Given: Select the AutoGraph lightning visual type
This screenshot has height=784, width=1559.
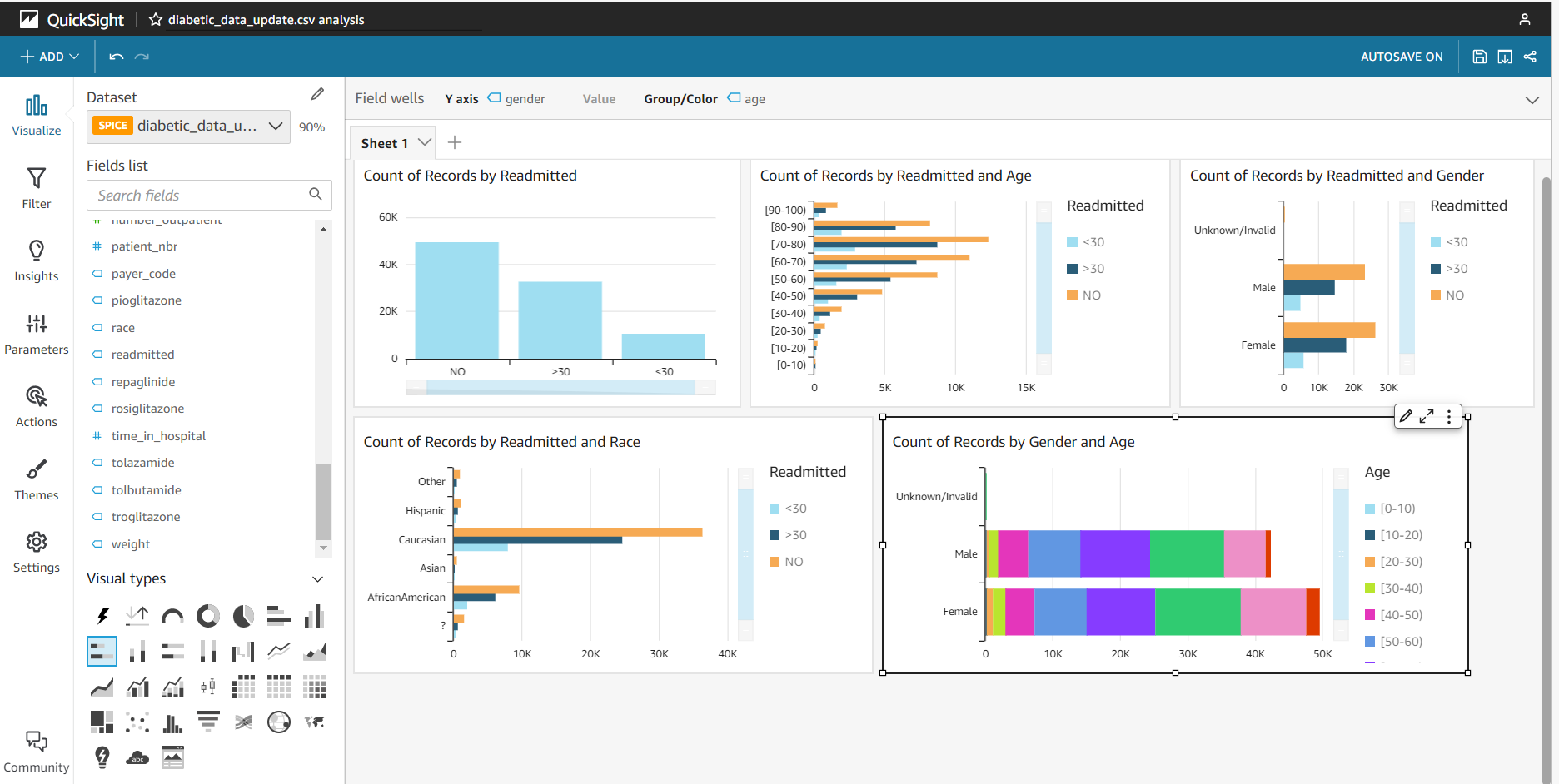Looking at the screenshot, I should tap(102, 616).
